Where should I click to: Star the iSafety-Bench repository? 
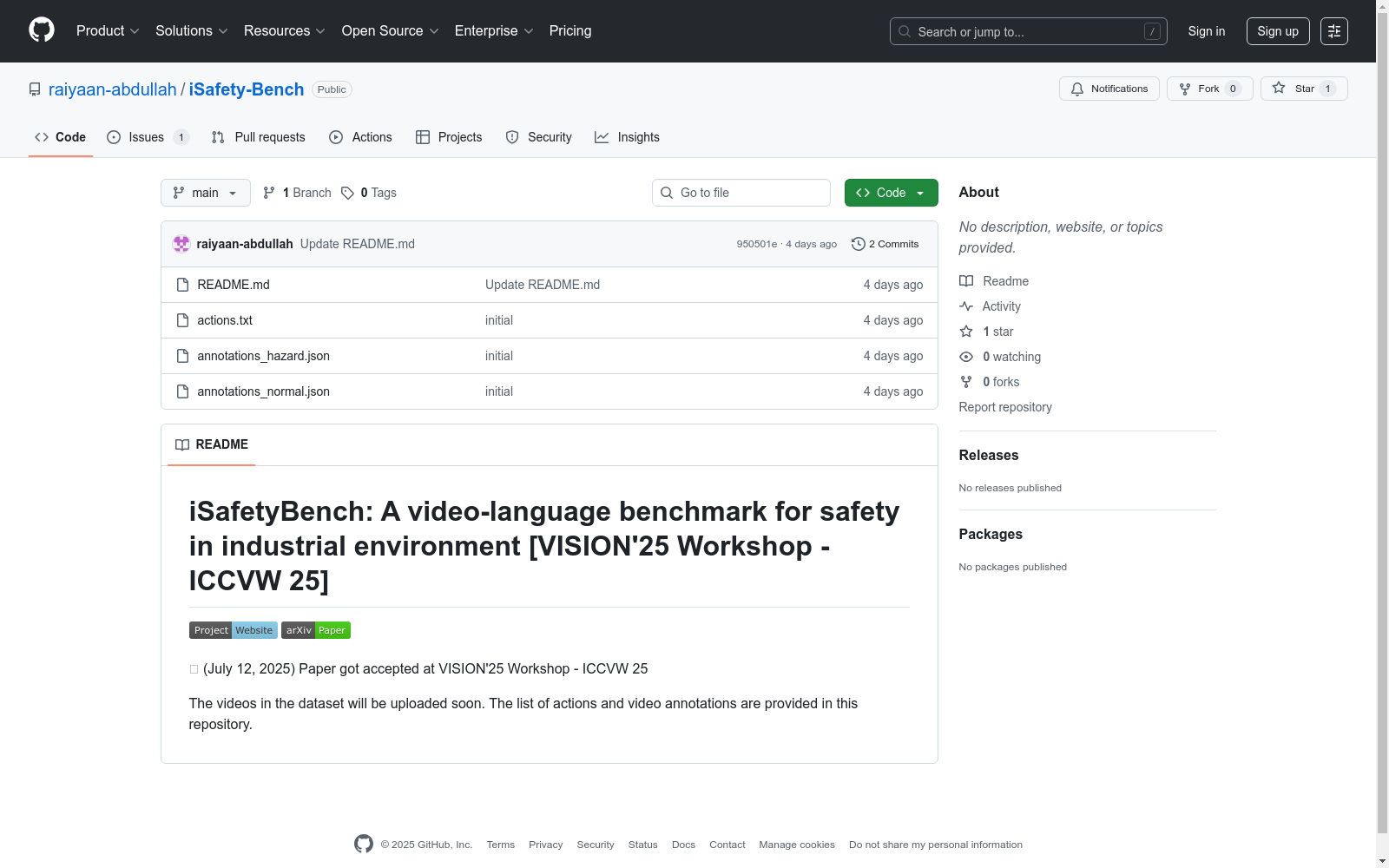(x=1304, y=89)
